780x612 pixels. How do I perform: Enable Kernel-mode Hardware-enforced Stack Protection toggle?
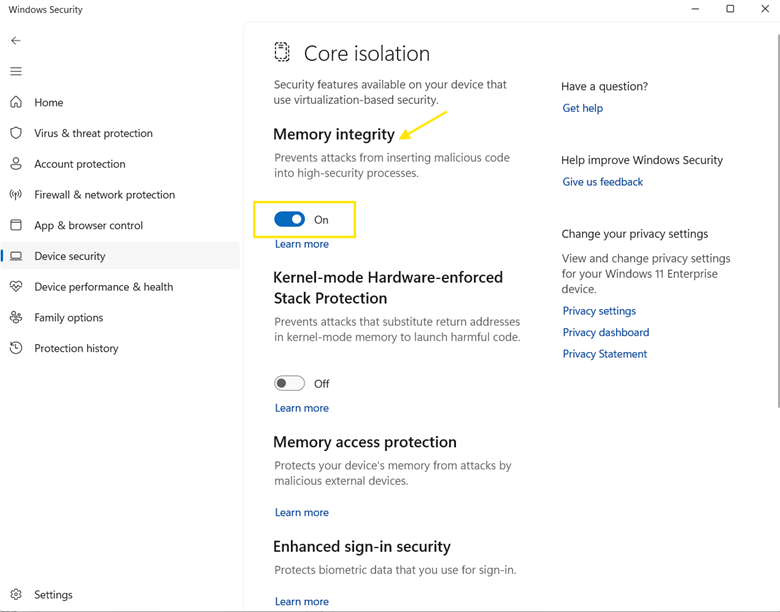(x=290, y=384)
